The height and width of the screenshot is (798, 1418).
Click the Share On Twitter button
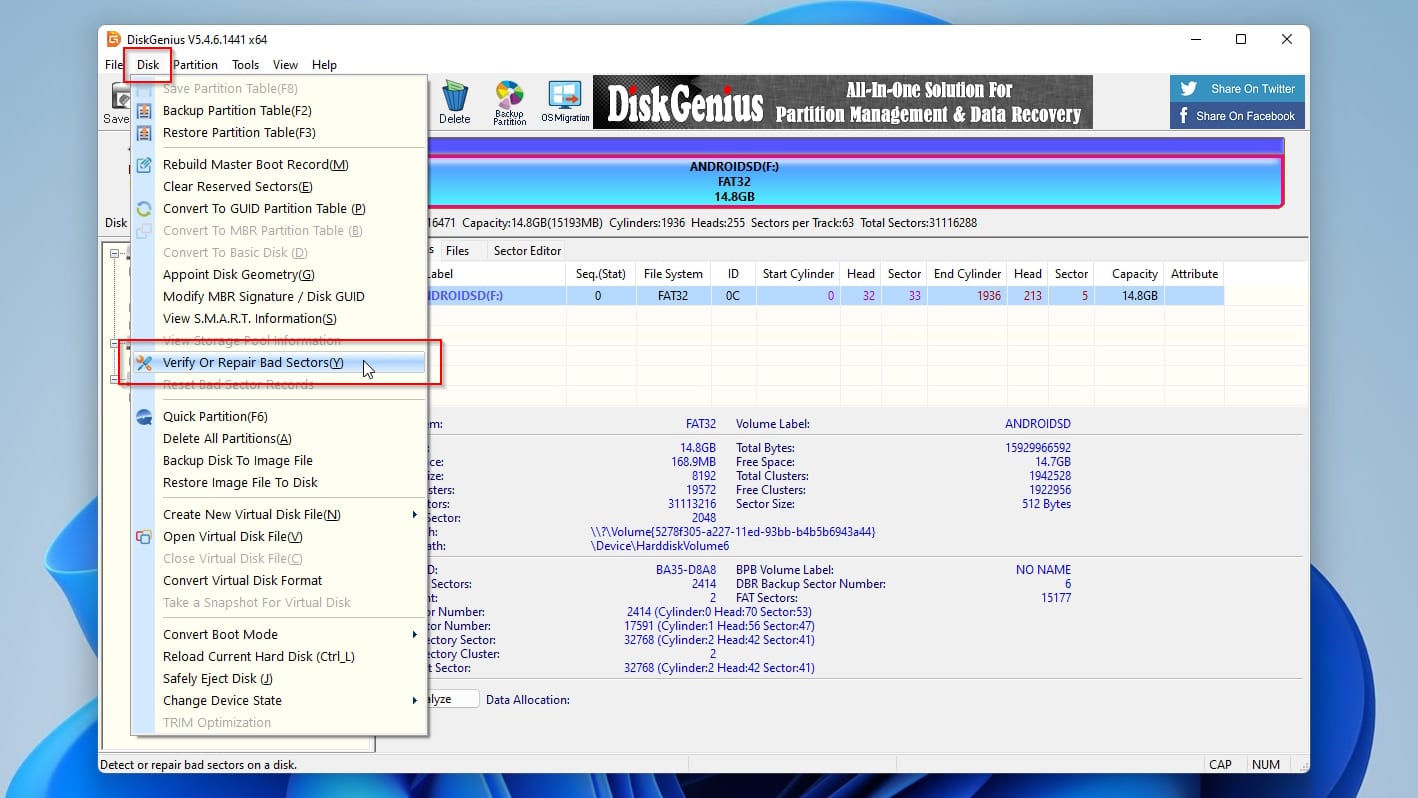tap(1236, 88)
